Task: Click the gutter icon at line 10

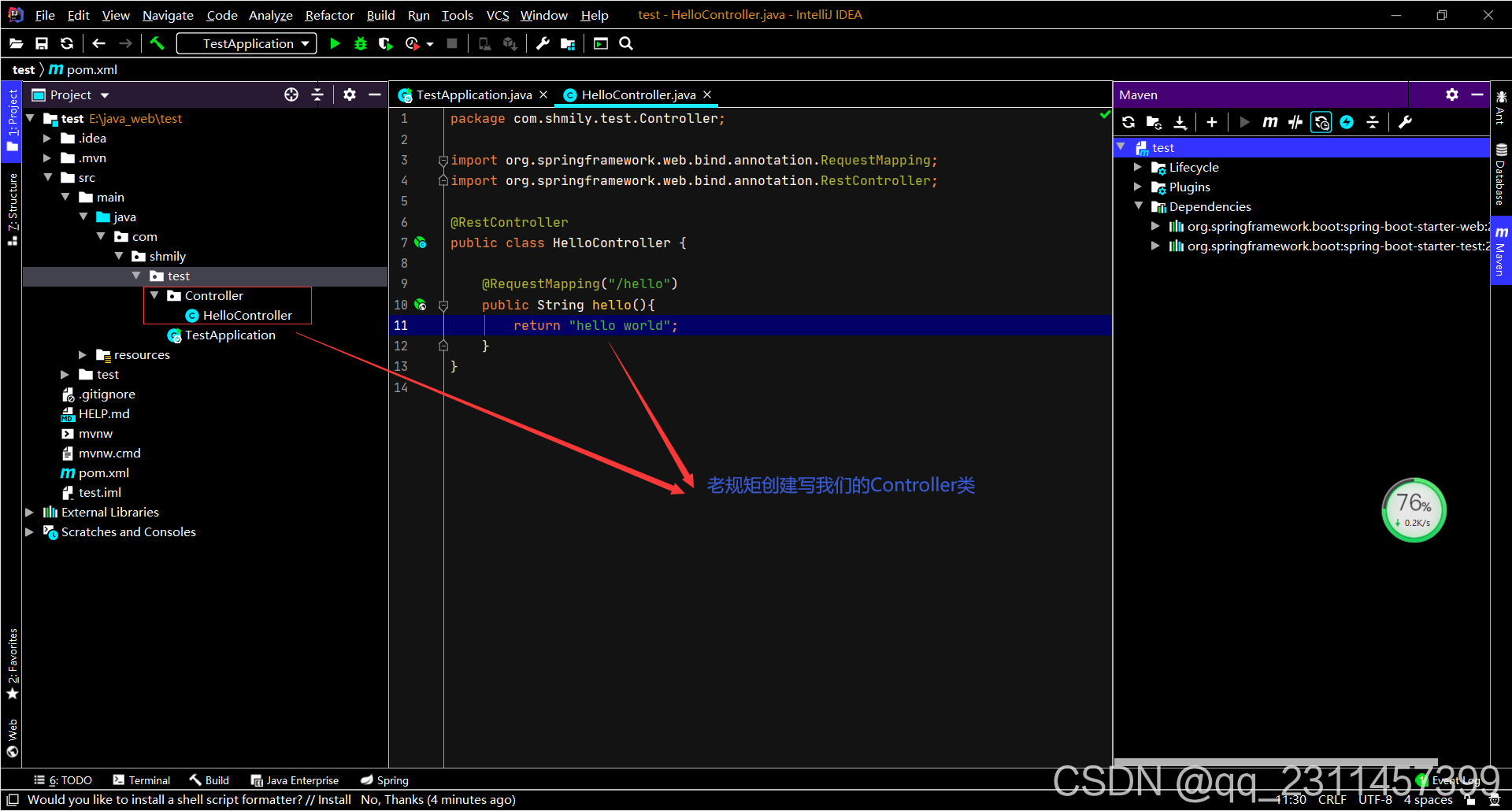Action: point(421,305)
